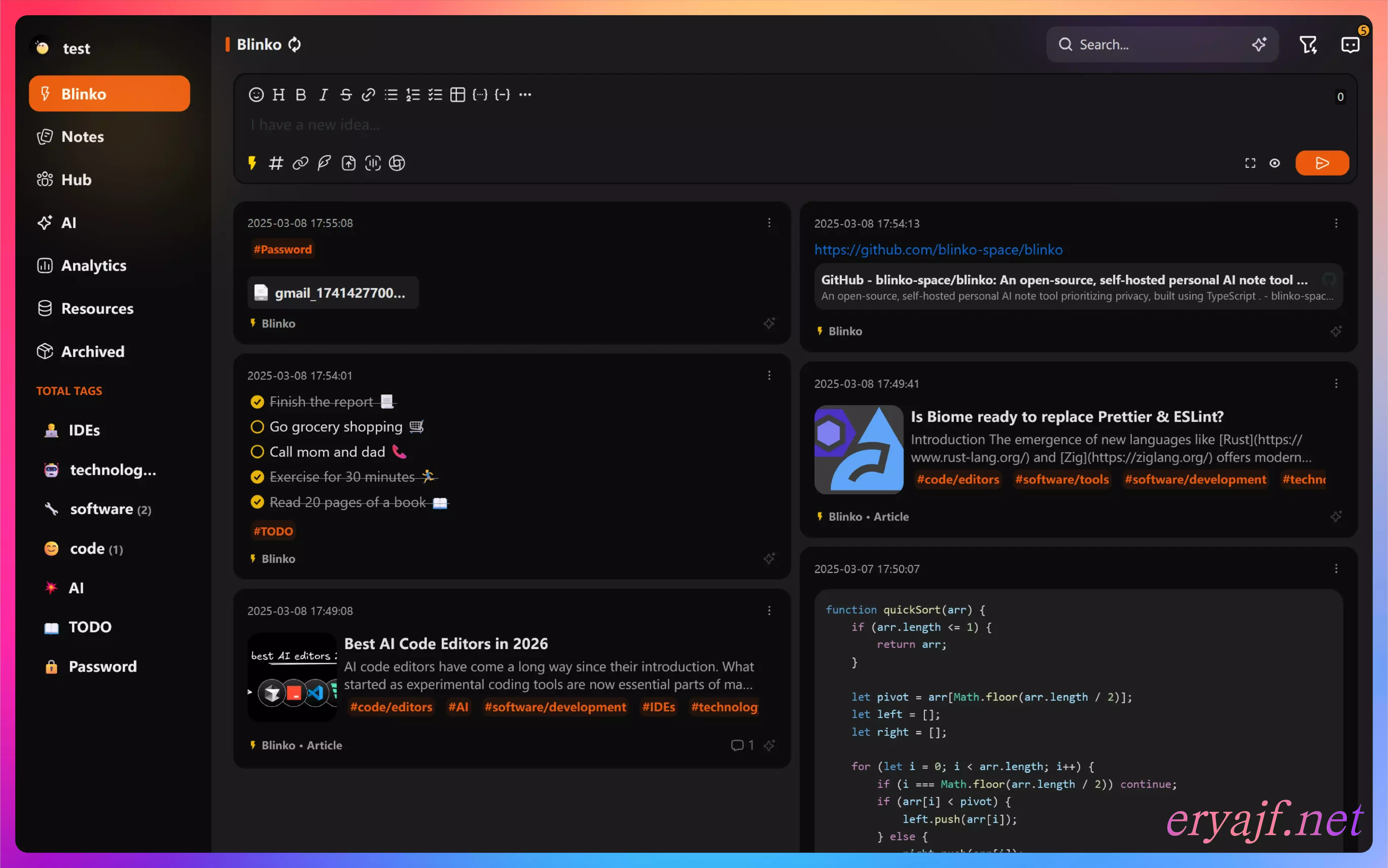The height and width of the screenshot is (868, 1388).
Task: Click the reference note link icon
Action: point(300,163)
